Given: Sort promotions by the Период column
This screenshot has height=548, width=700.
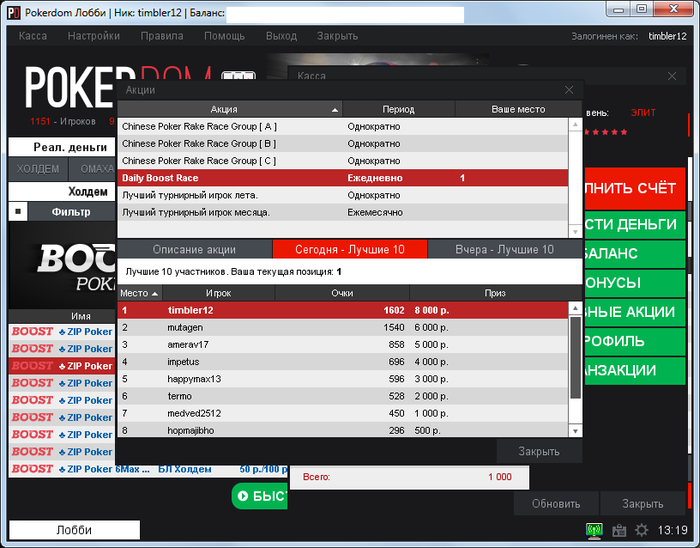Looking at the screenshot, I should click(399, 109).
